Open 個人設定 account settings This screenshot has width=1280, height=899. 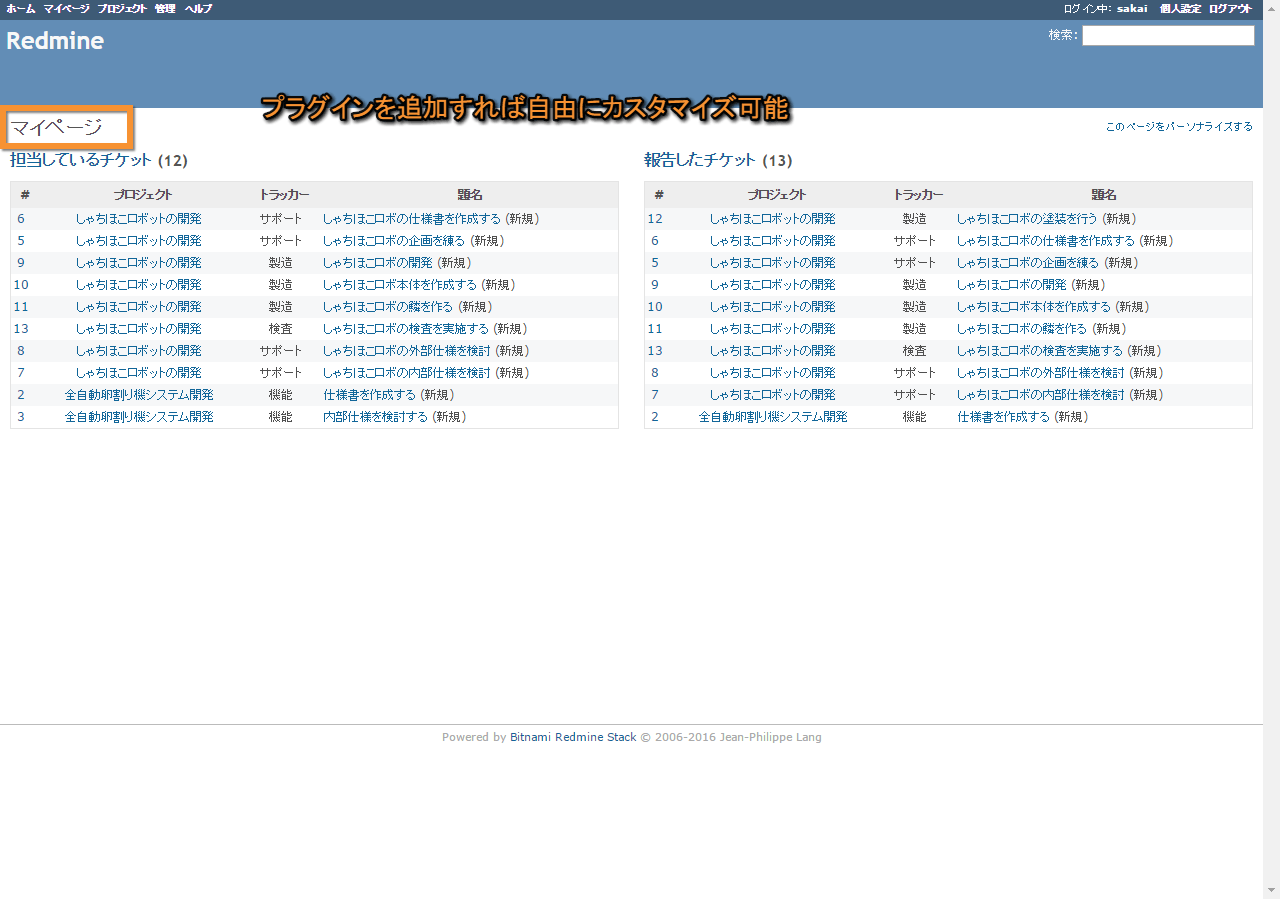tap(1180, 8)
